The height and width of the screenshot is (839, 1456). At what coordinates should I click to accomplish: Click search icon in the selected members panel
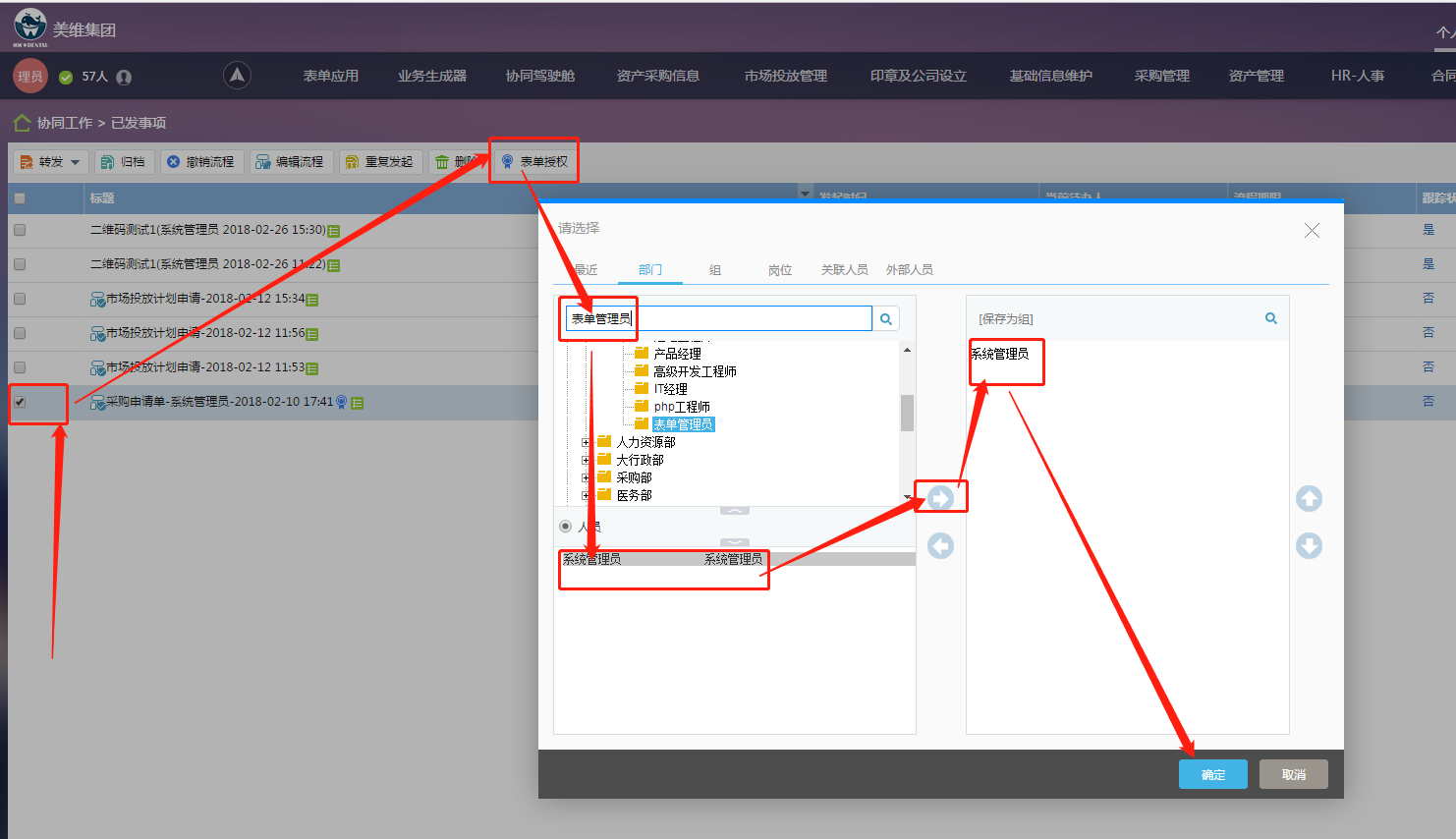tap(1270, 318)
